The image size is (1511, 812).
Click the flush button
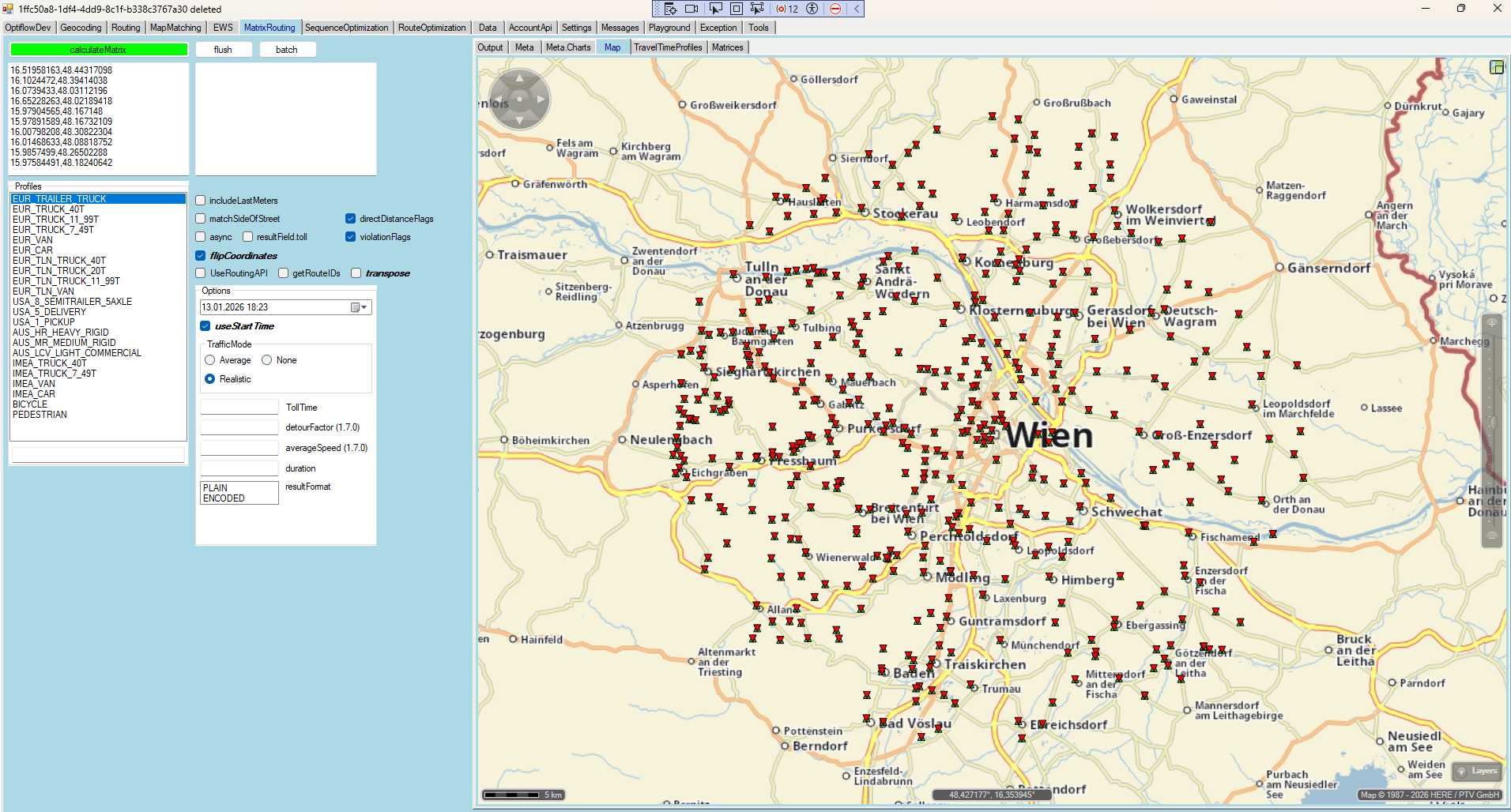tap(223, 50)
